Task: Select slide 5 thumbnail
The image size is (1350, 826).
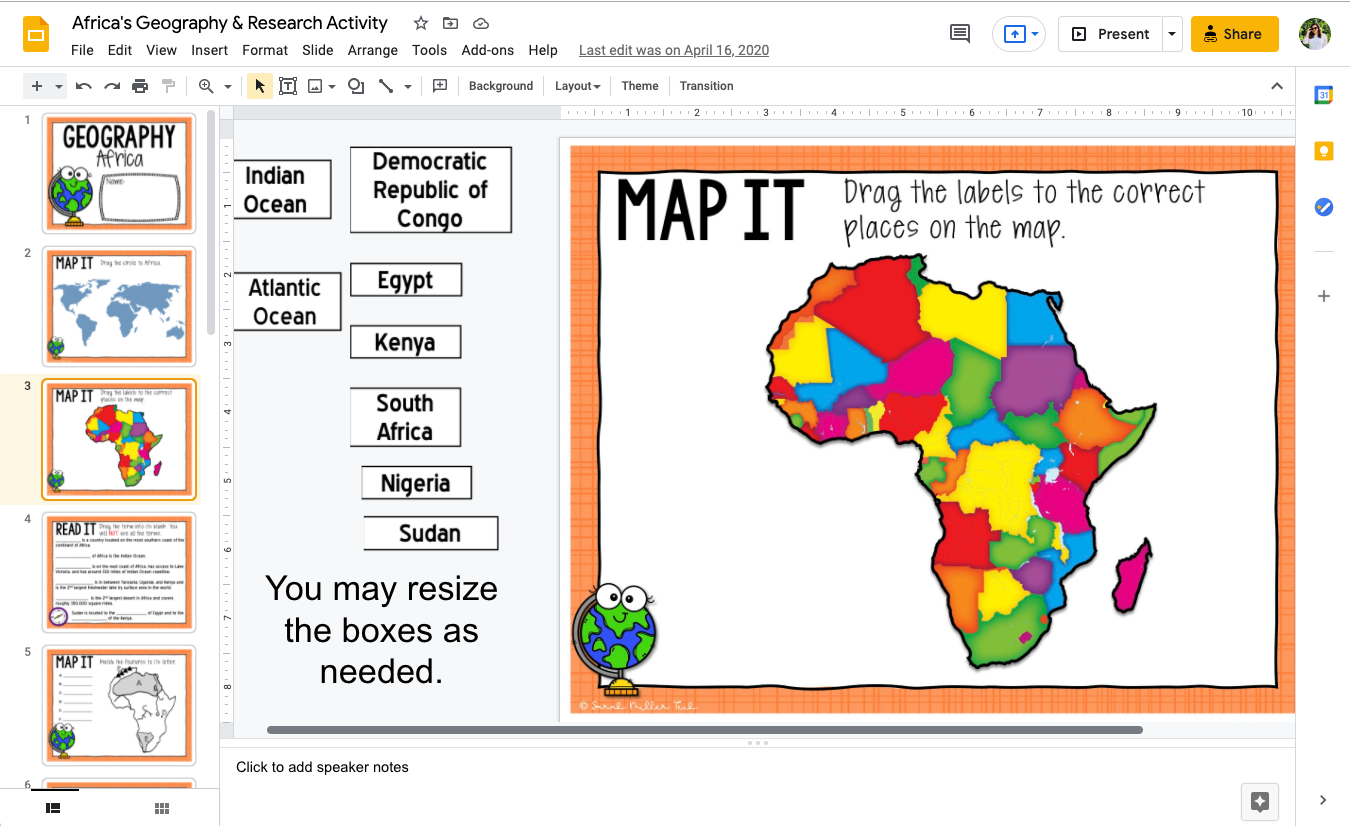Action: 118,705
